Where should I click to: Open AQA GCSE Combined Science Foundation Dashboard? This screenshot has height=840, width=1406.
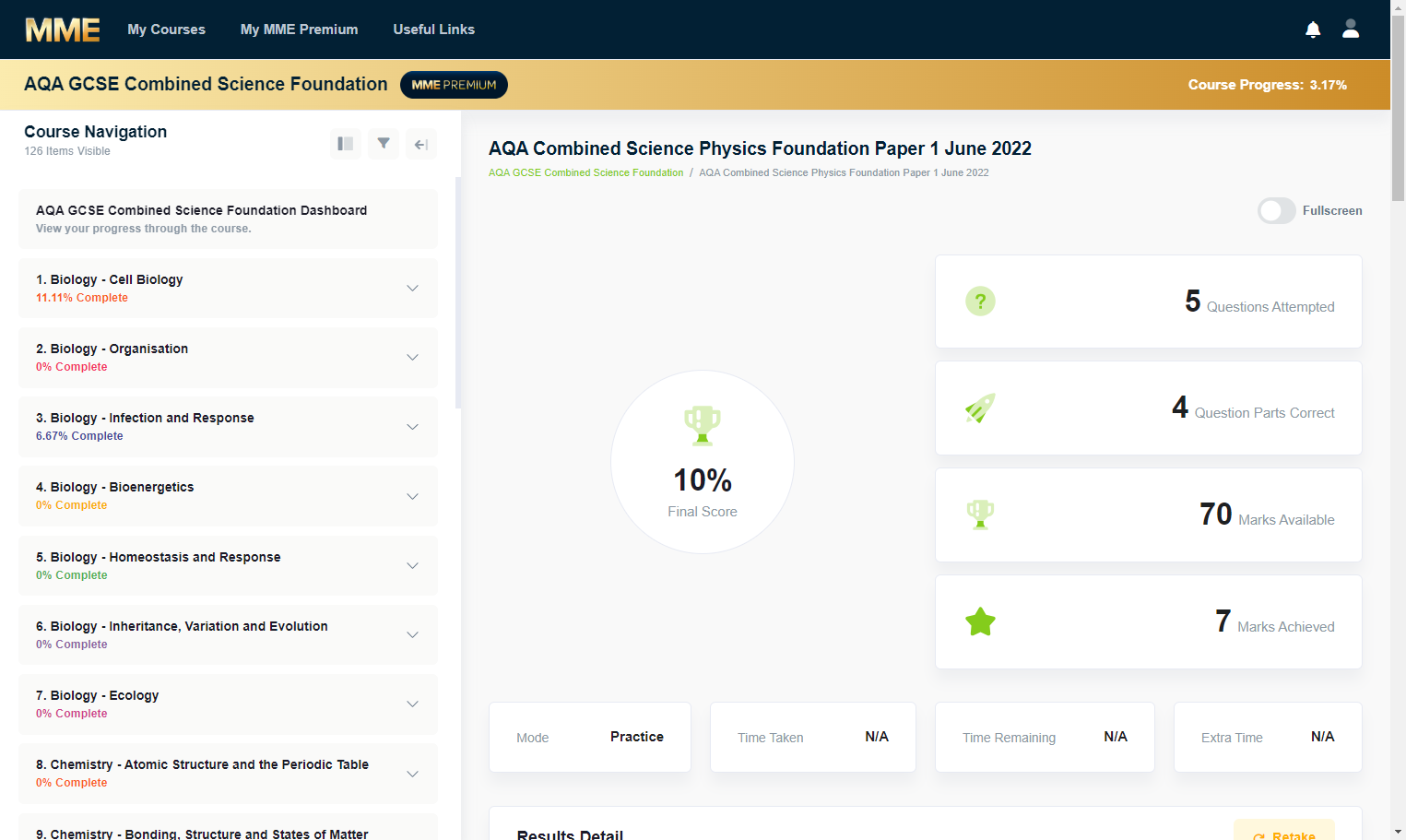pyautogui.click(x=228, y=219)
